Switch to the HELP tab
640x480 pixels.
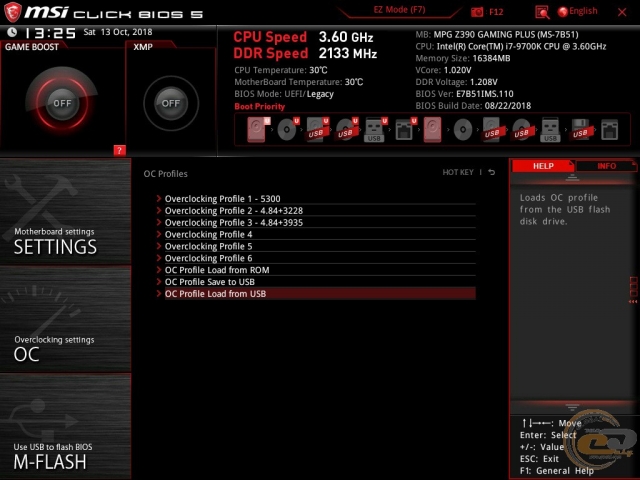542,166
